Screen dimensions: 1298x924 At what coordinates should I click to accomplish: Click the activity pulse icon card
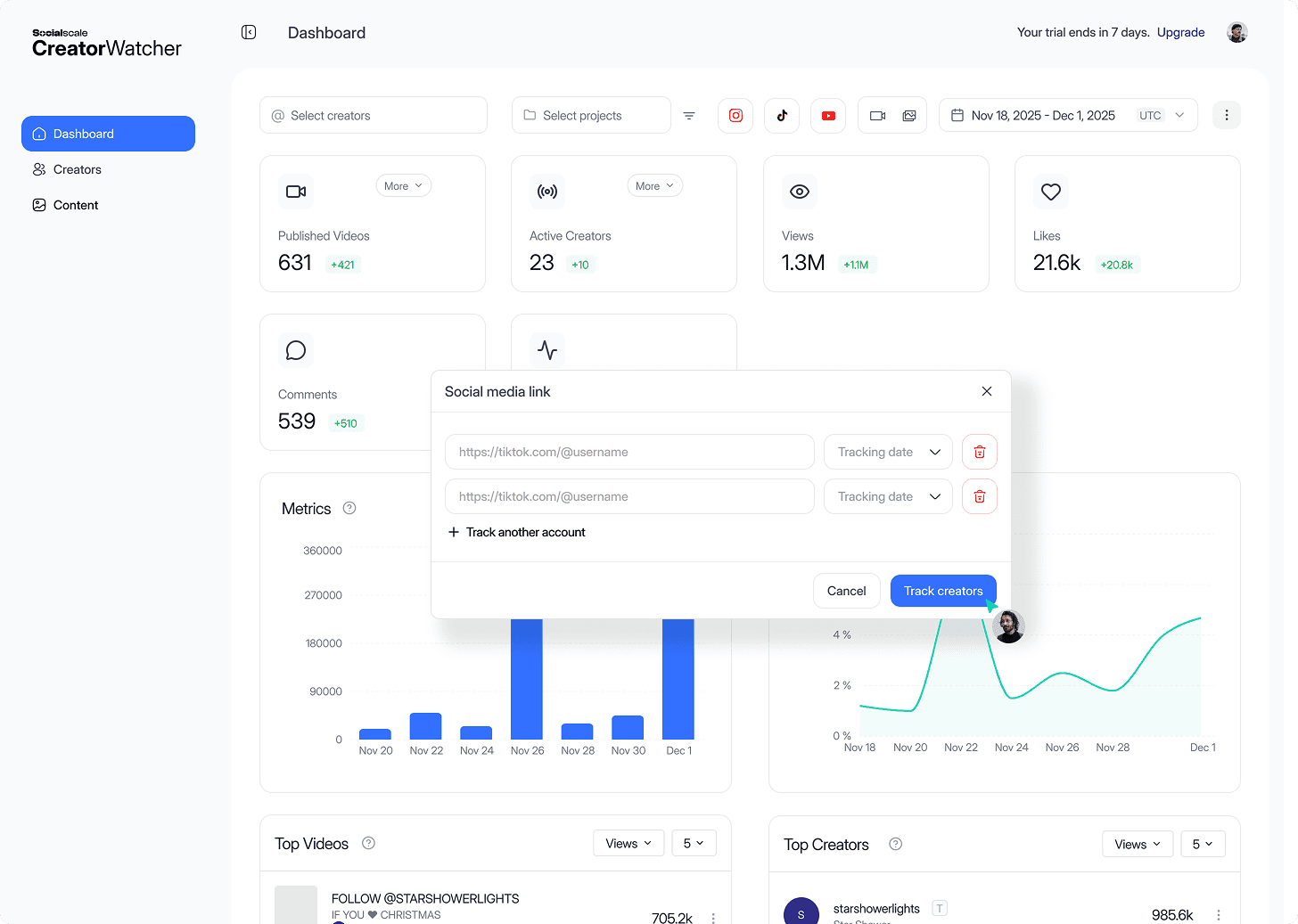[x=547, y=350]
